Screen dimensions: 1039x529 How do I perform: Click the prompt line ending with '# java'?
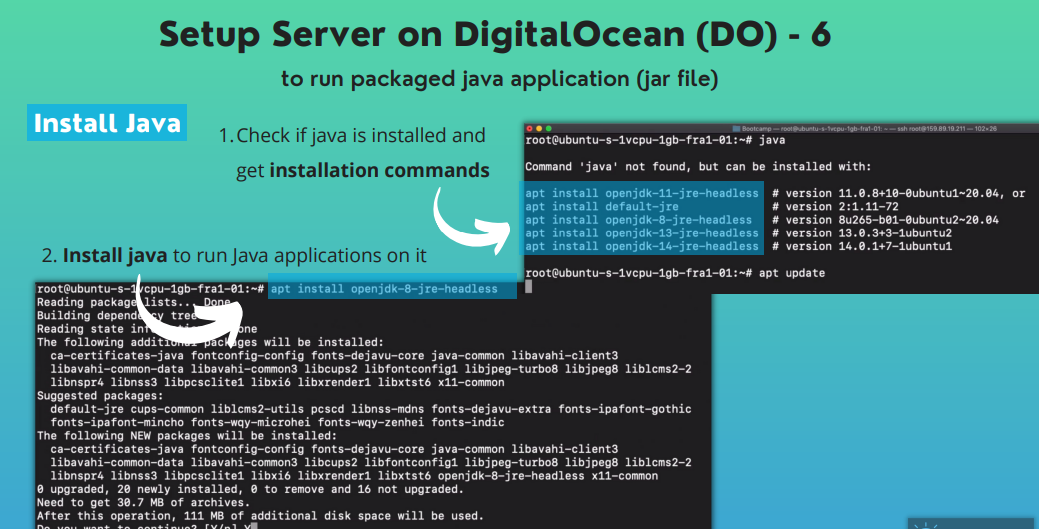tap(655, 141)
